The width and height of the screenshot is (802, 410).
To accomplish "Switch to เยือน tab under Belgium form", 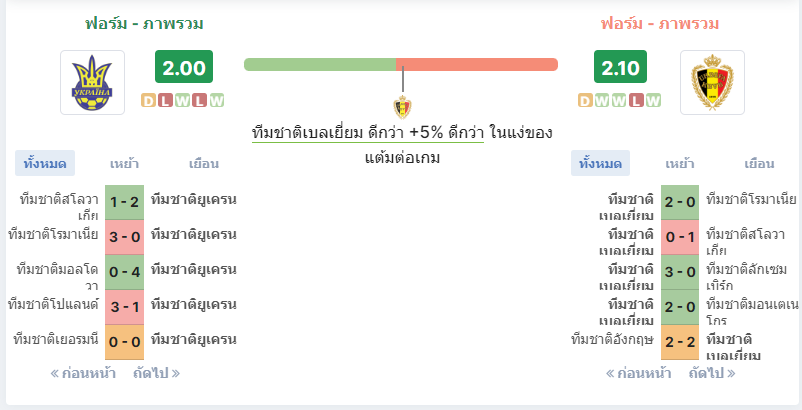I will 759,164.
